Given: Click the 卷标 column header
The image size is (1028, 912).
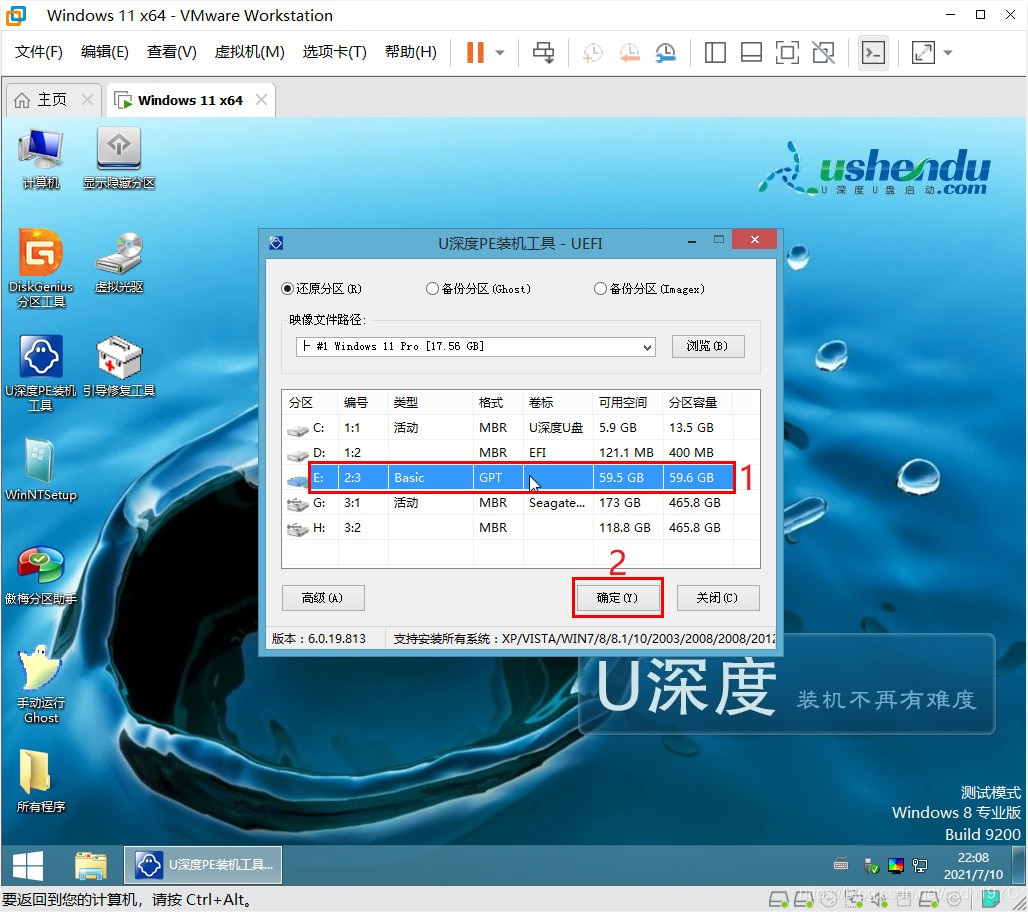Looking at the screenshot, I should pos(557,403).
